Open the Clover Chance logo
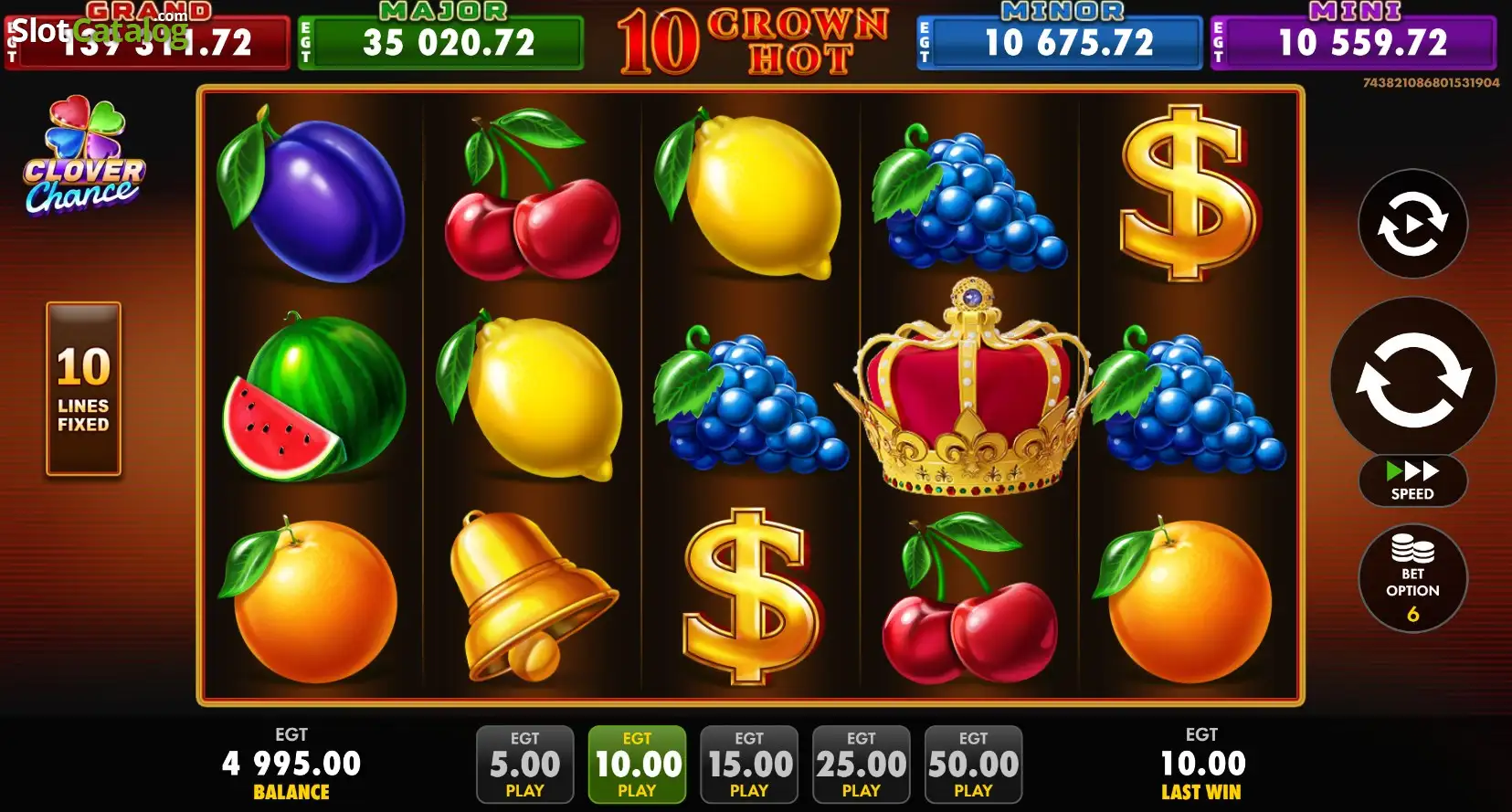 click(83, 155)
